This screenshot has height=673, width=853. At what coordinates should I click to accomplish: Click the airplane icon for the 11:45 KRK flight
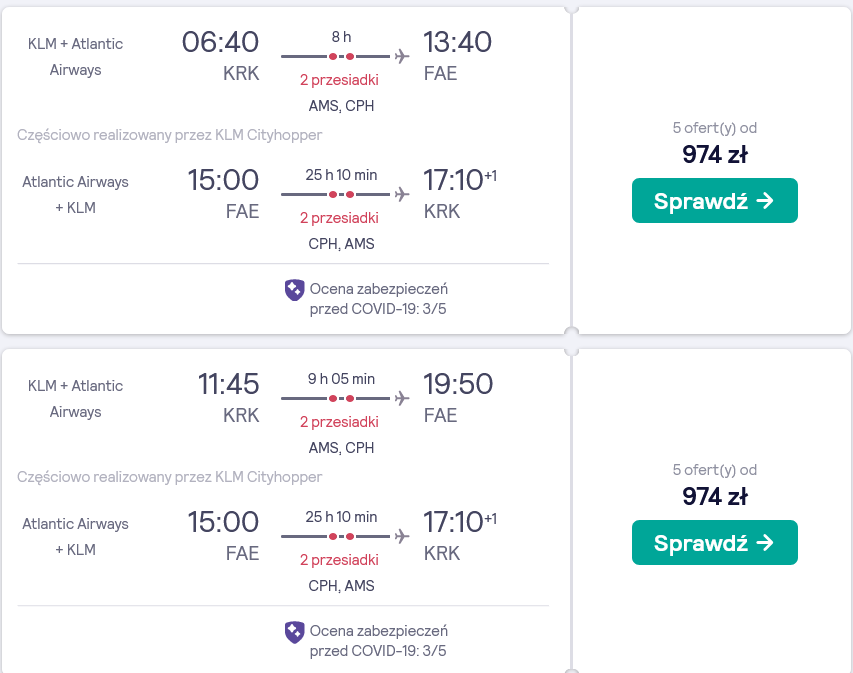pyautogui.click(x=402, y=398)
